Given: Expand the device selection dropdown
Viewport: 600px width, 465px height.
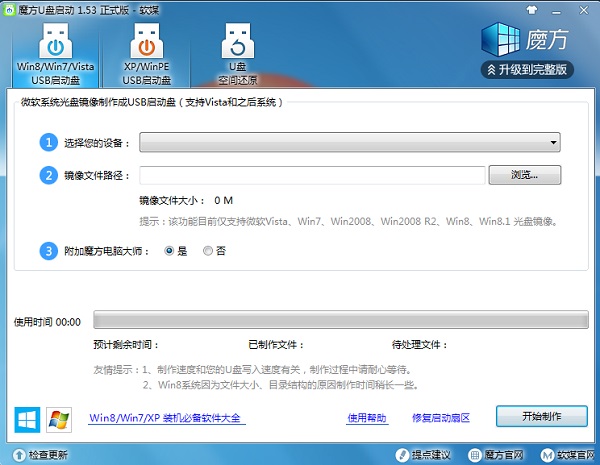Looking at the screenshot, I should (349, 143).
